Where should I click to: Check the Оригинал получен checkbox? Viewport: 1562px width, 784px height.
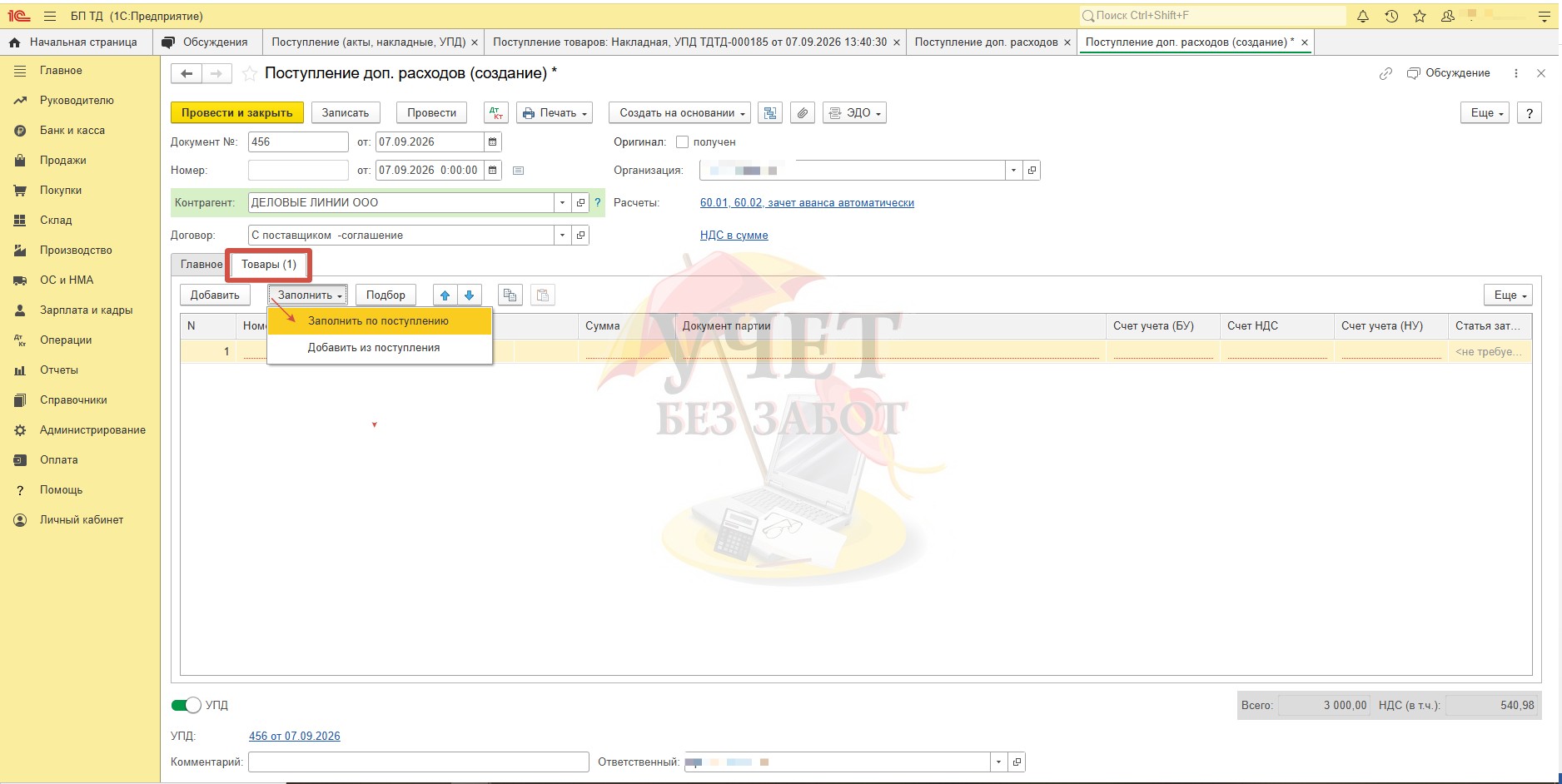point(682,142)
